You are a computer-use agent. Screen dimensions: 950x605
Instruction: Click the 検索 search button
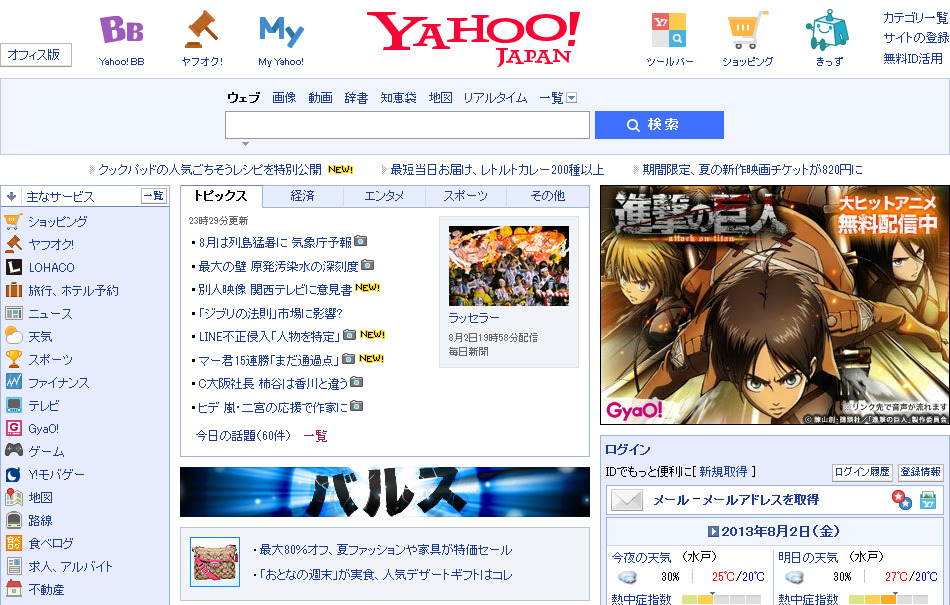(659, 125)
